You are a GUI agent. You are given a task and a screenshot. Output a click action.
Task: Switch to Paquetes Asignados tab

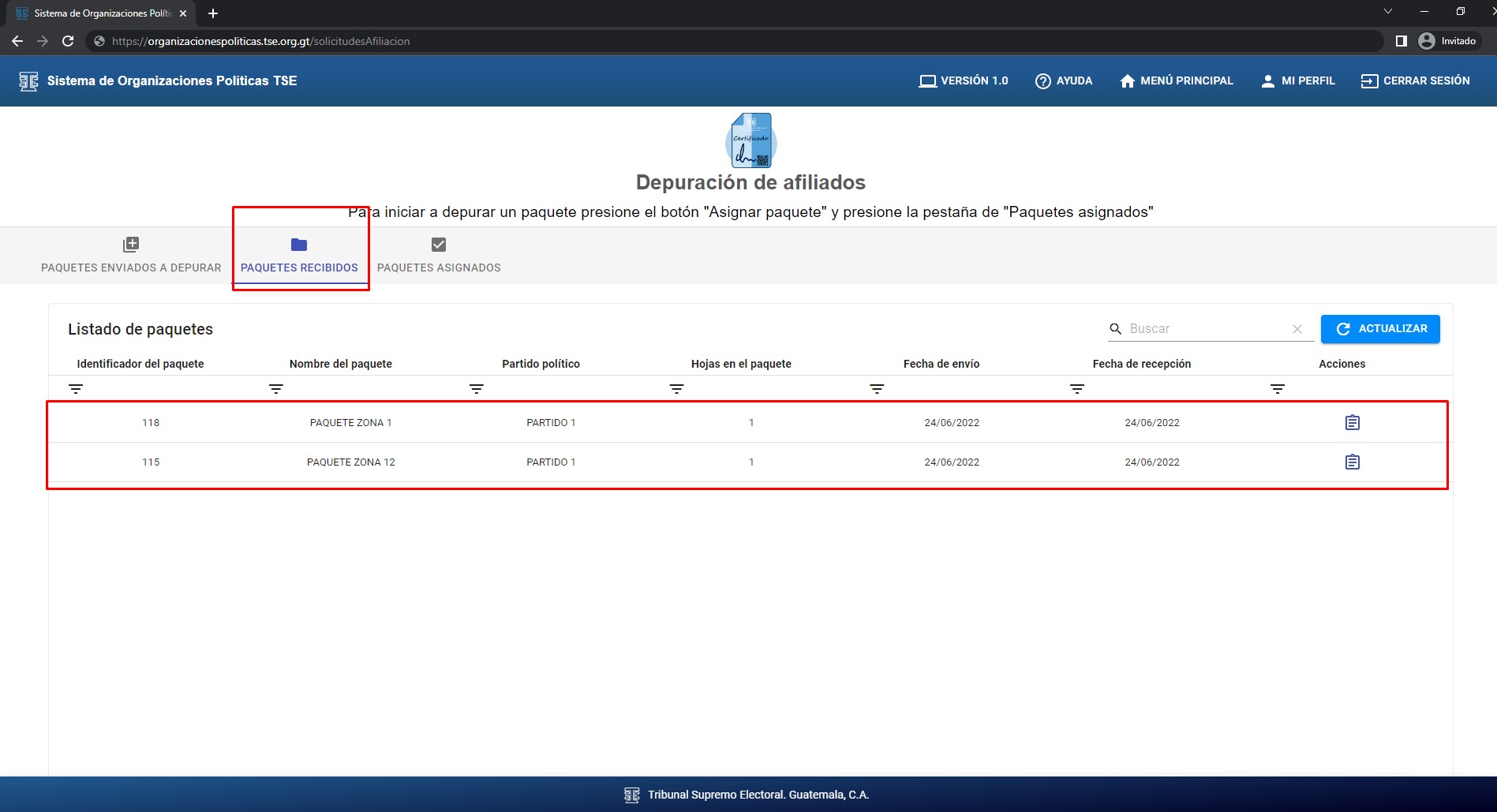coord(439,256)
